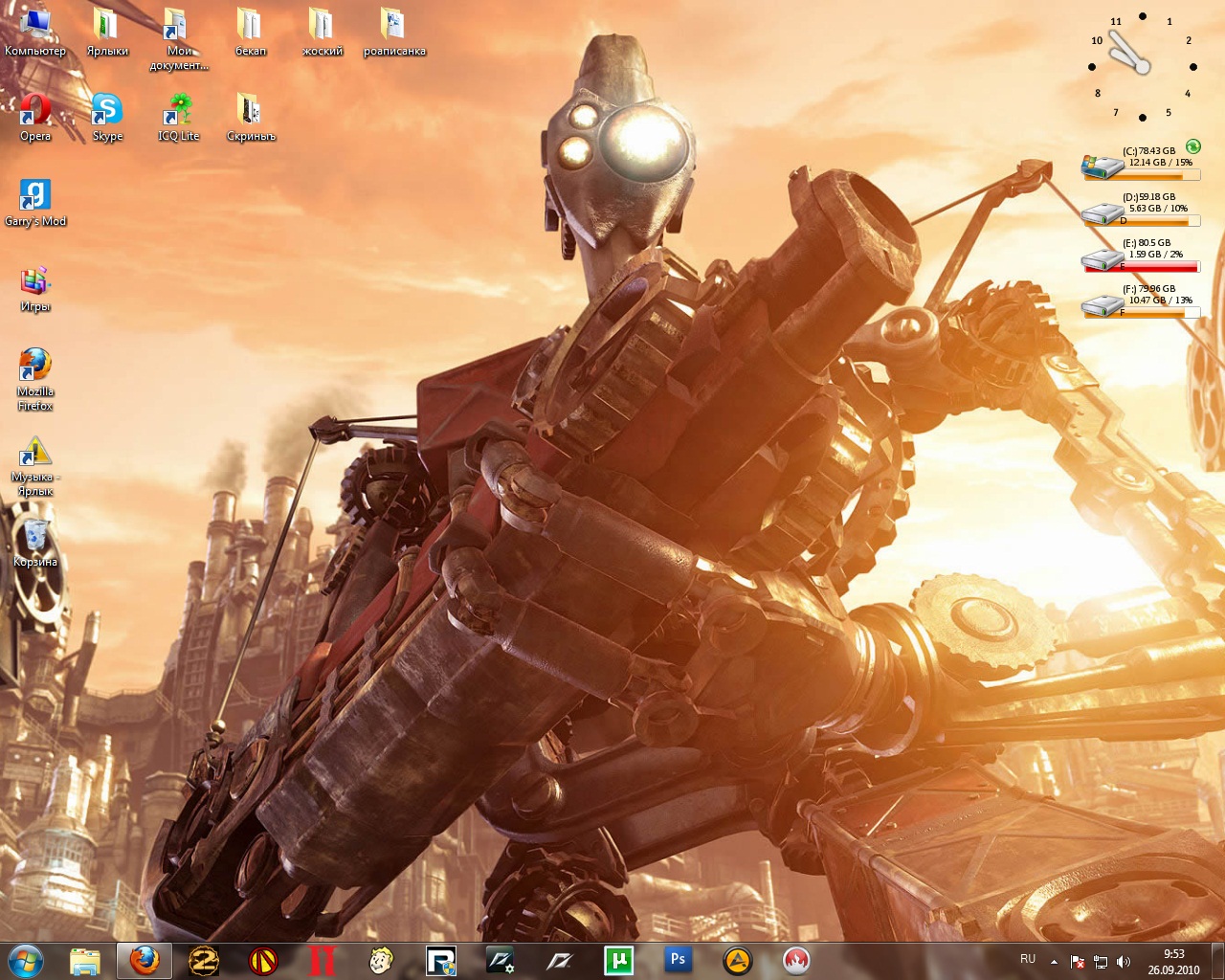Select Mozilla Firefox desktop shortcut
Image resolution: width=1225 pixels, height=980 pixels.
35,379
